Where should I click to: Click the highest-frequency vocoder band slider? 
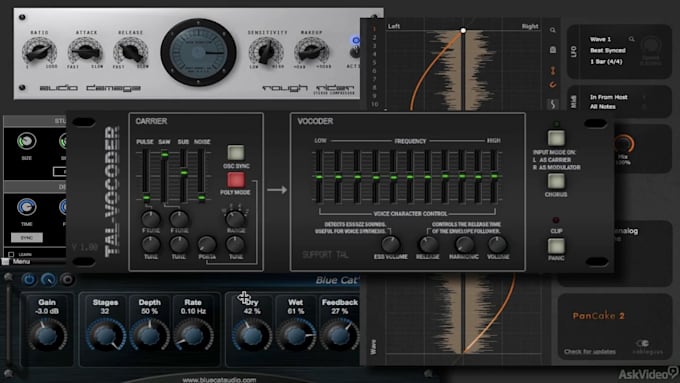tap(494, 176)
